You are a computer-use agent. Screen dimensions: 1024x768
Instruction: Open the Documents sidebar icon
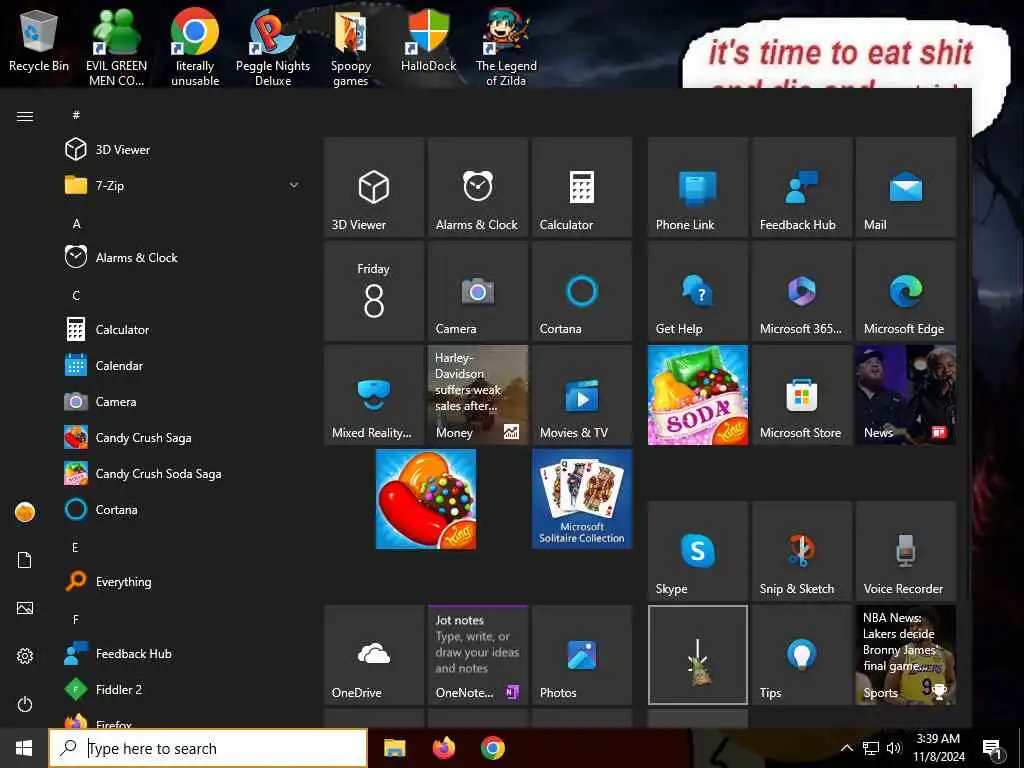[25, 560]
